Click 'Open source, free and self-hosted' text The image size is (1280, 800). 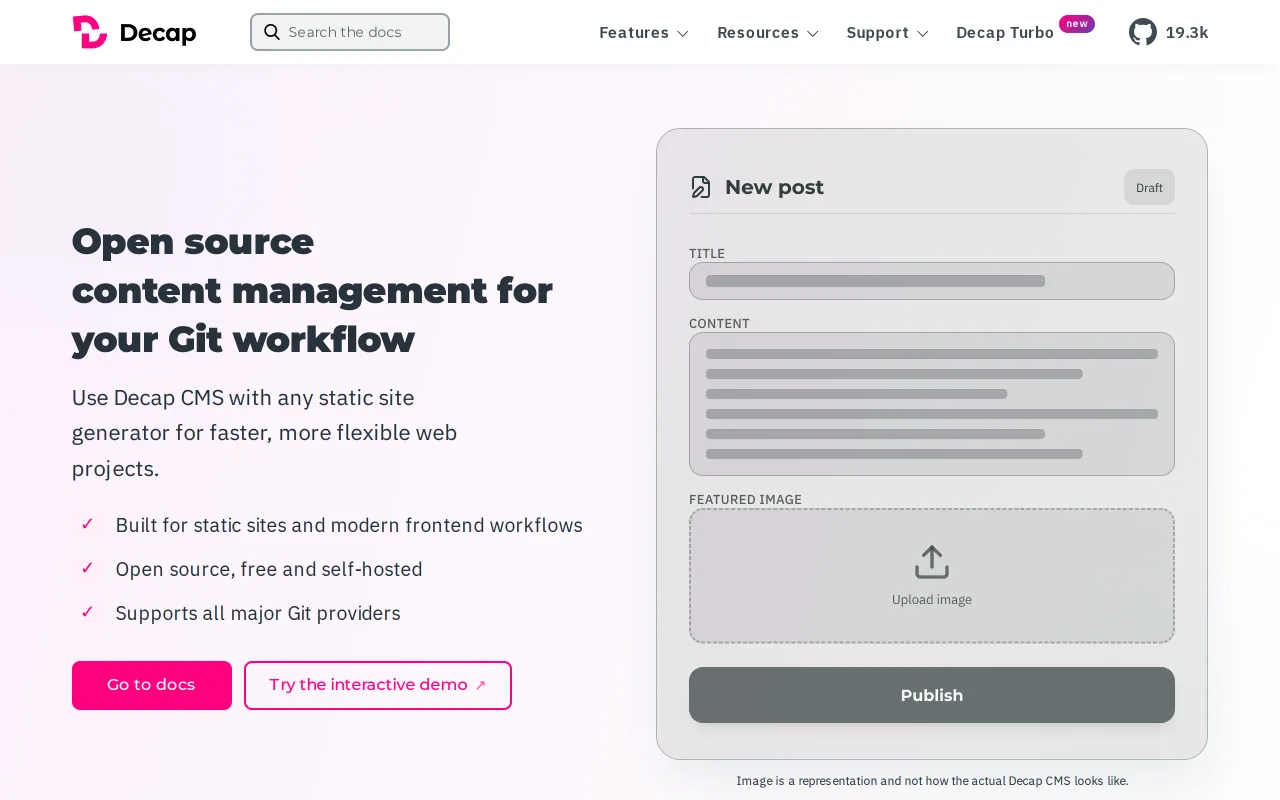[269, 569]
